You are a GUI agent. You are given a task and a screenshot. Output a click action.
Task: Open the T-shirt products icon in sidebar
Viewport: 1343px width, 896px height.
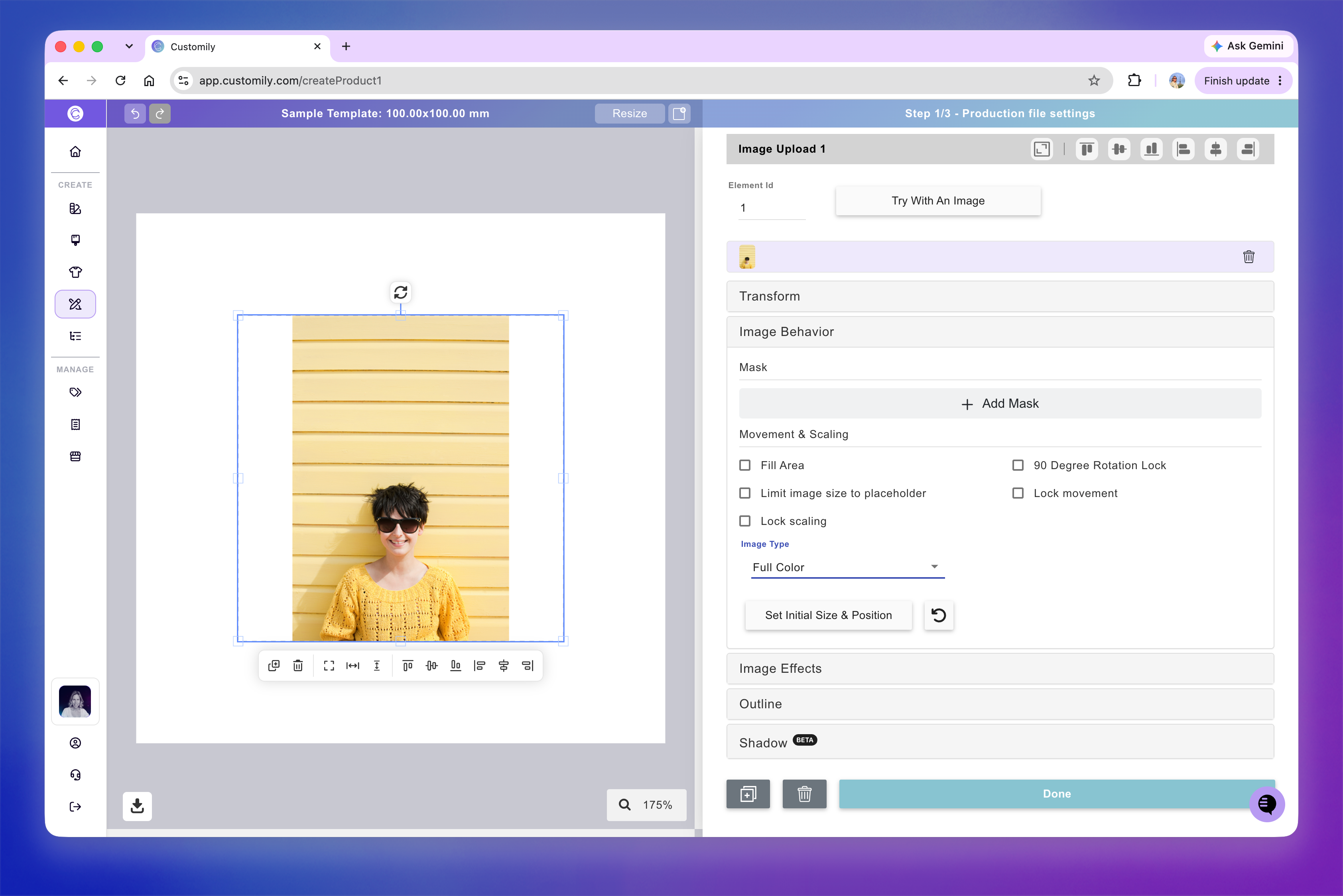[75, 272]
